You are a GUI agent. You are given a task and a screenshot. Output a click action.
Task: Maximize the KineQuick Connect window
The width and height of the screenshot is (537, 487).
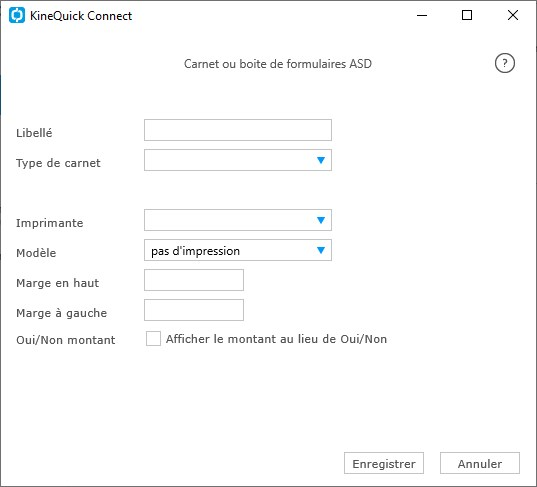click(x=467, y=15)
